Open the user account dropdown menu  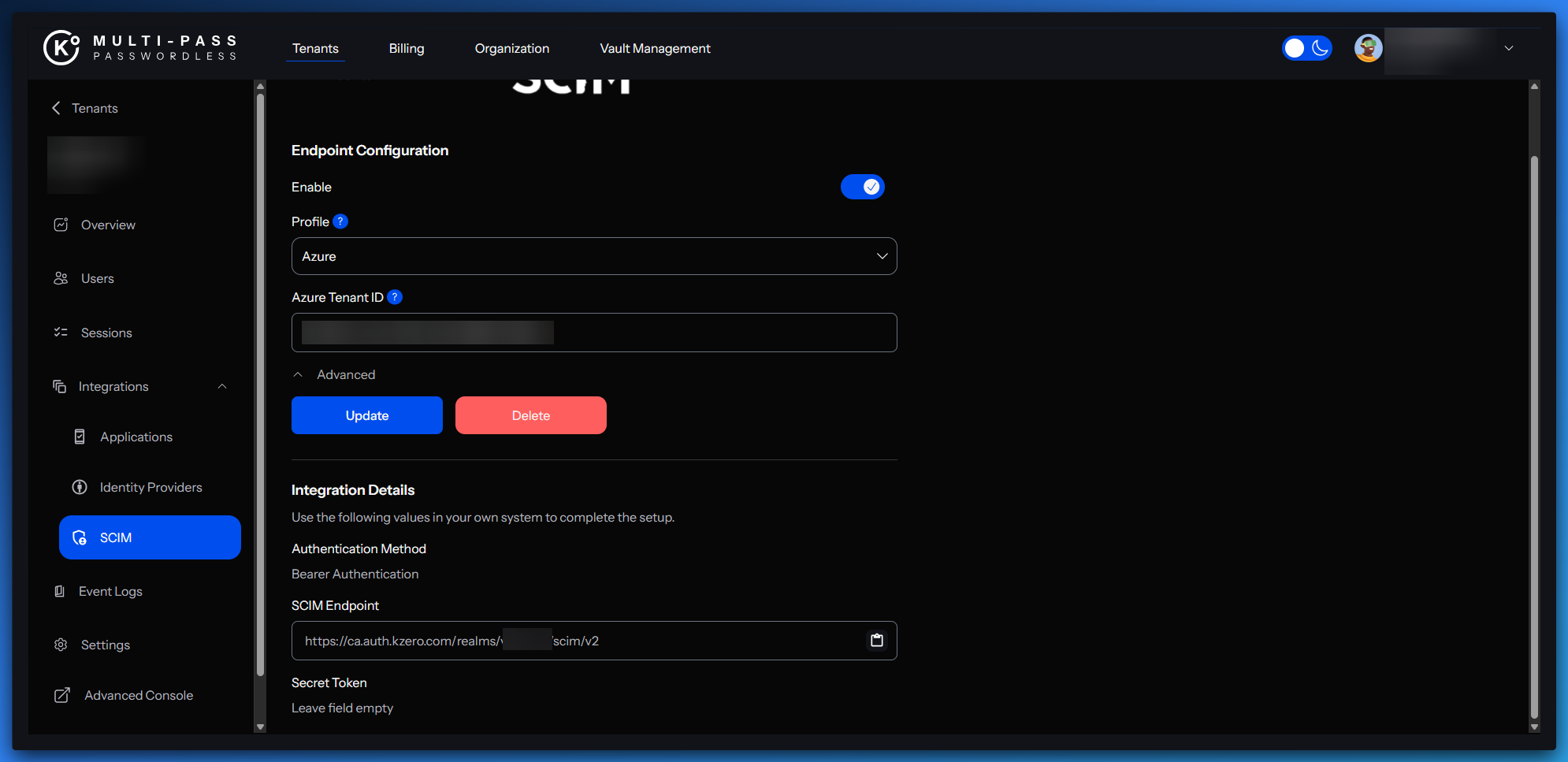tap(1508, 48)
